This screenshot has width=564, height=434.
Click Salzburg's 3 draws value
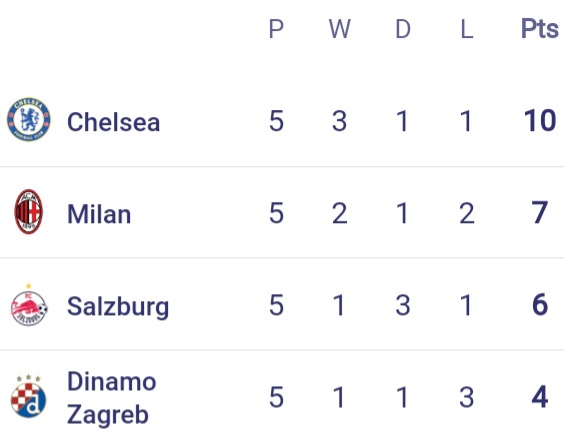(403, 305)
